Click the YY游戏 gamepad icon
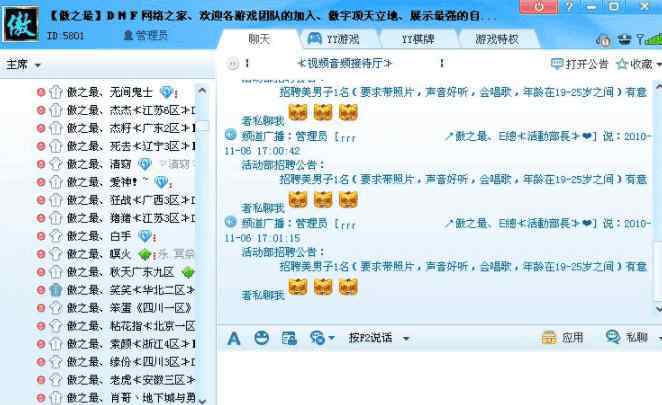 pyautogui.click(x=315, y=38)
